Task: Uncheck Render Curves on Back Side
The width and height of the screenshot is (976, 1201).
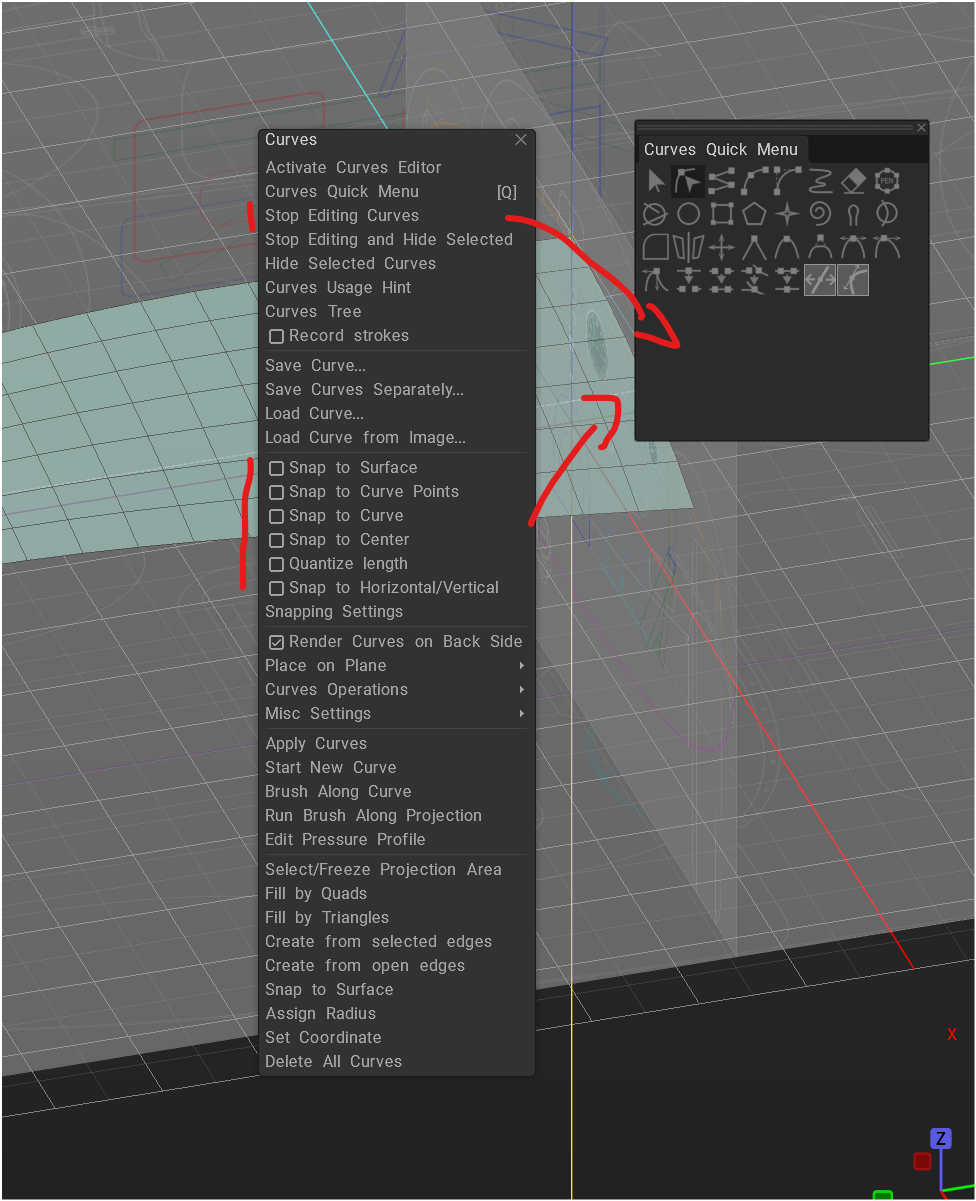Action: pos(277,642)
